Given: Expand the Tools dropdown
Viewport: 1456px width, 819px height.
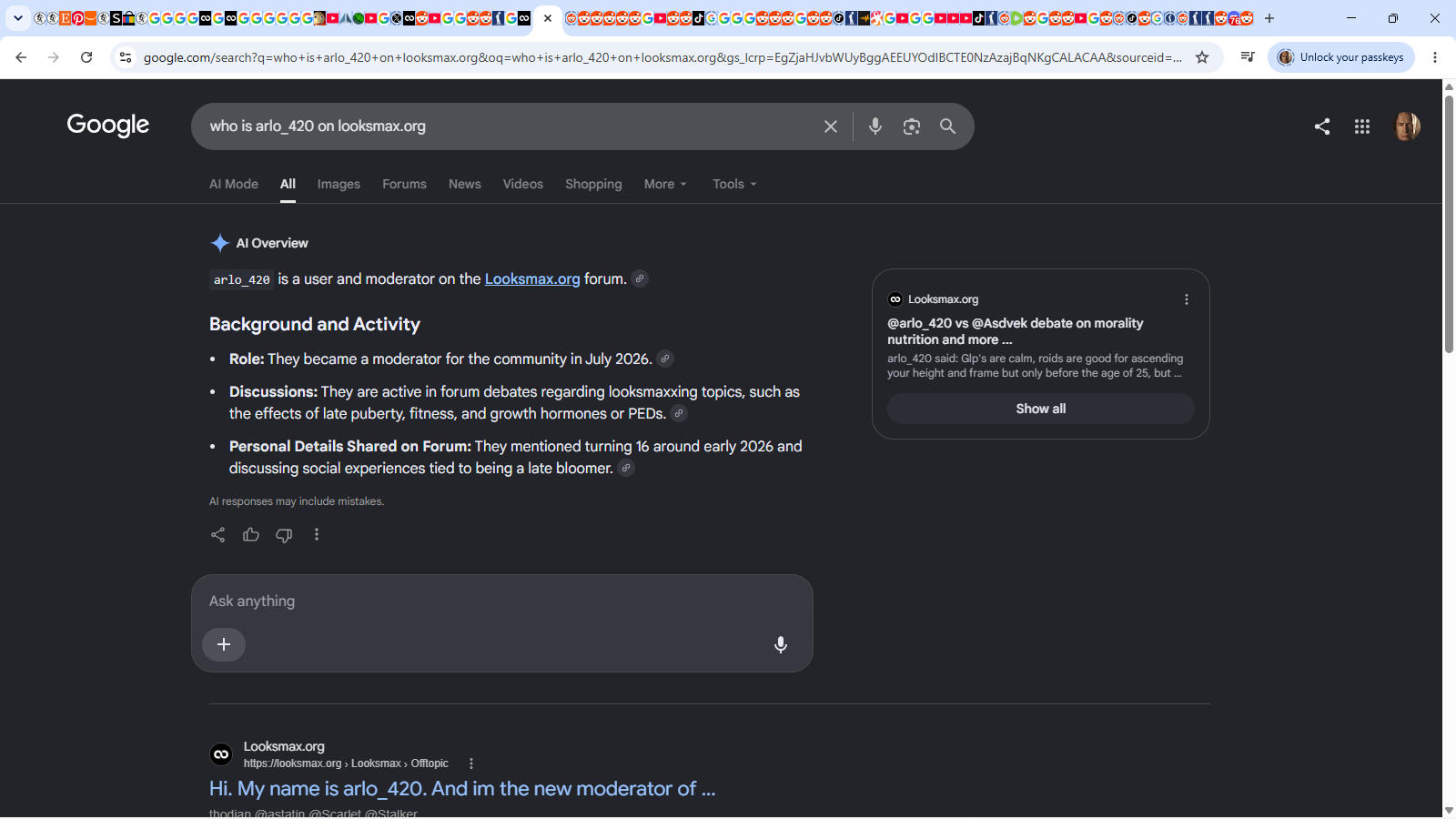Looking at the screenshot, I should [x=734, y=184].
